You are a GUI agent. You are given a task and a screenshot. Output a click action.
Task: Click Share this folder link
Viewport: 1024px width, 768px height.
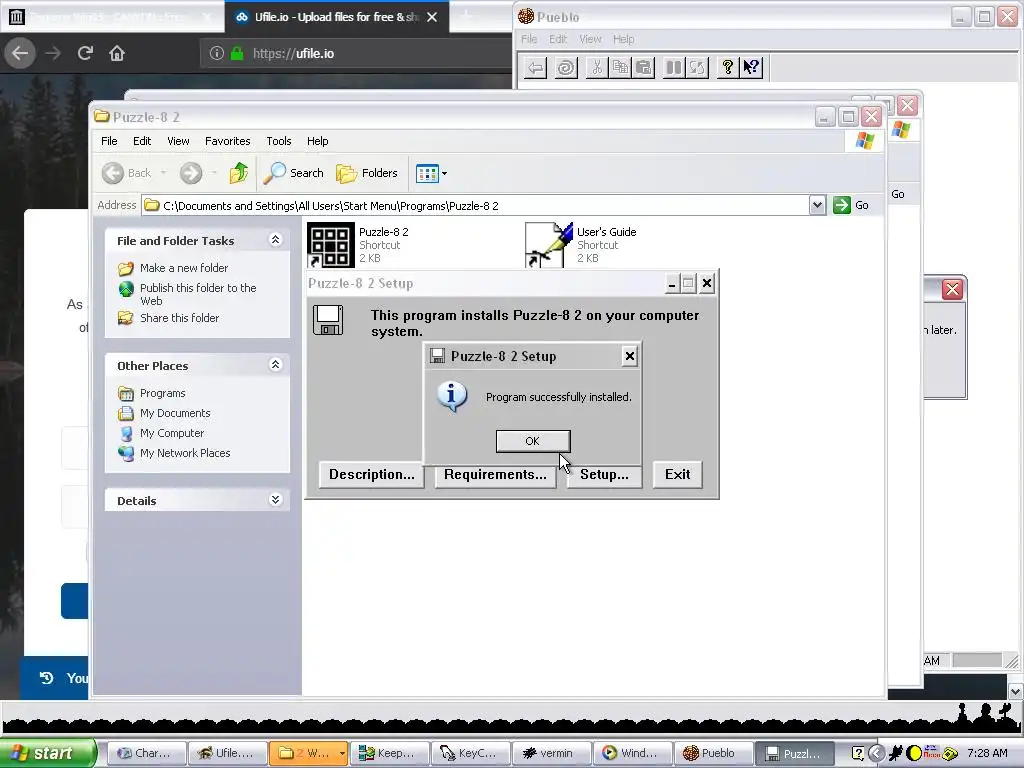tap(180, 318)
